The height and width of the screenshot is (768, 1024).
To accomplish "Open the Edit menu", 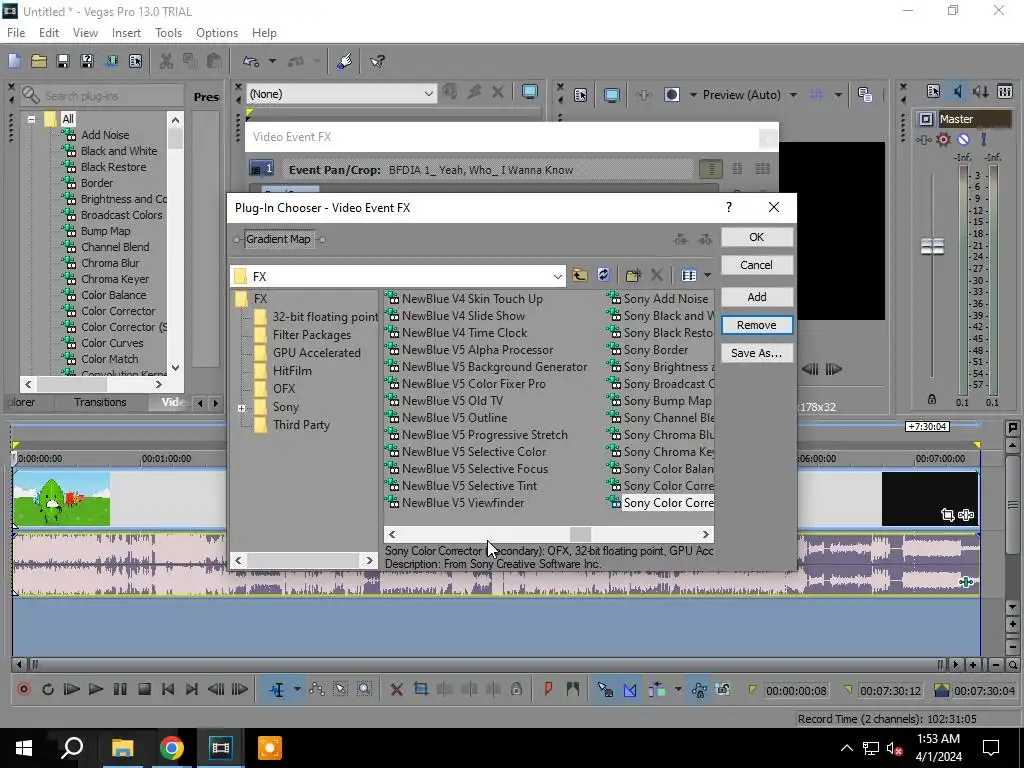I will point(49,33).
